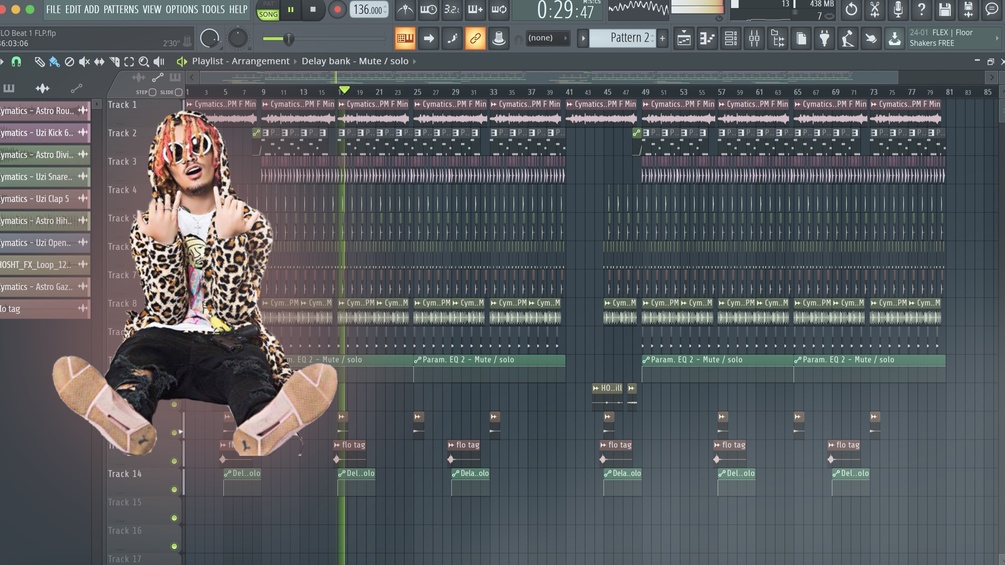Click the save project floppy icon
1005x565 pixels.
tap(945, 10)
